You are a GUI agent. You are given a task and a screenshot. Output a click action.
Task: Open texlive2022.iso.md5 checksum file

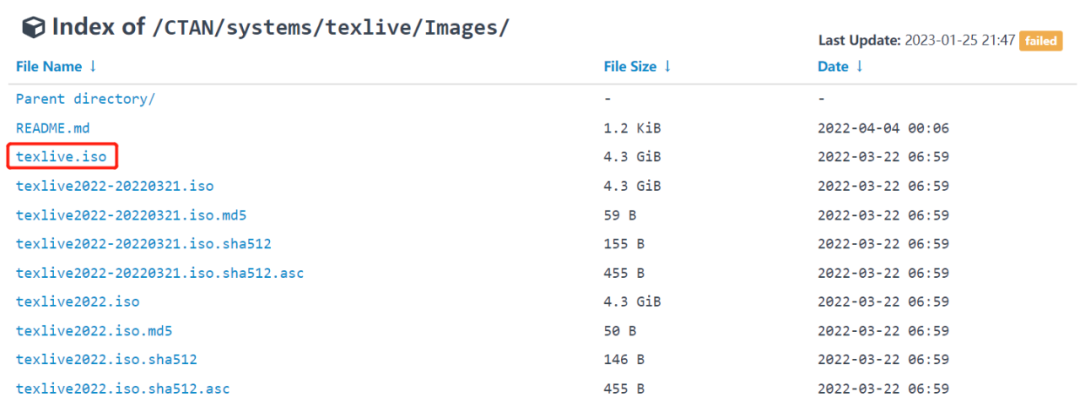click(94, 330)
